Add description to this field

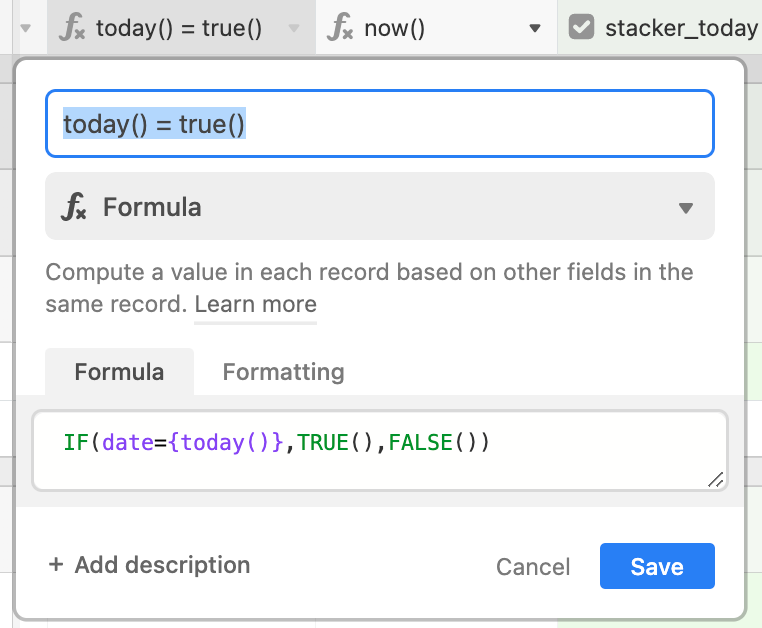click(x=150, y=565)
